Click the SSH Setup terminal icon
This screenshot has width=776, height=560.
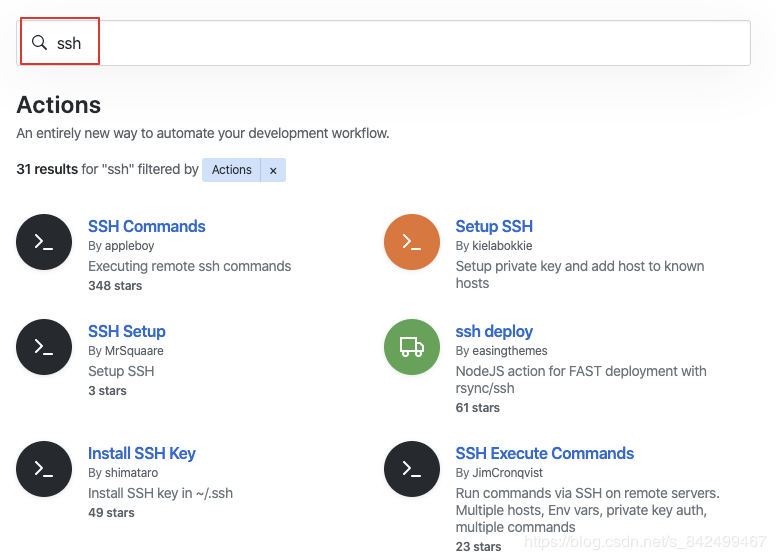(44, 347)
